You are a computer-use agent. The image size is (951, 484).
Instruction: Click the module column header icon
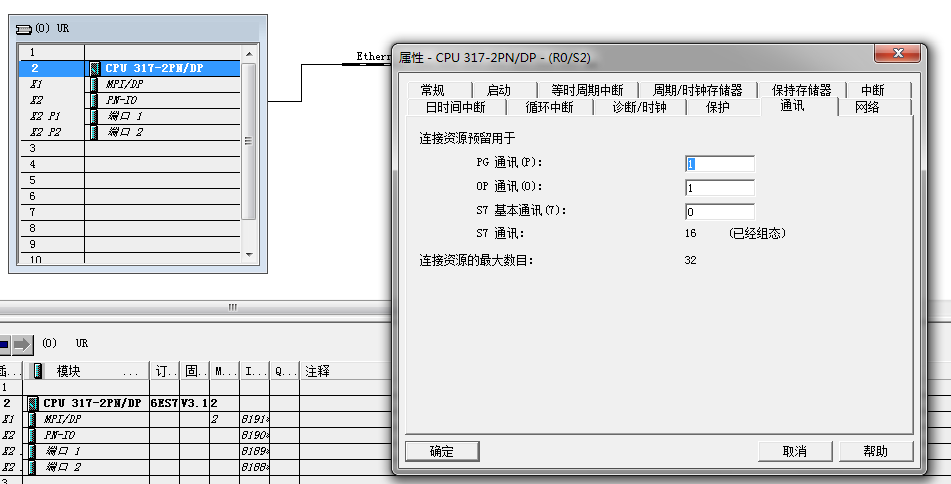38,371
